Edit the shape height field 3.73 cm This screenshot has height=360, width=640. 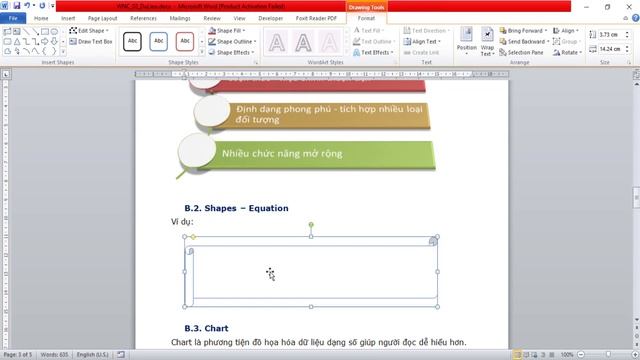point(611,35)
